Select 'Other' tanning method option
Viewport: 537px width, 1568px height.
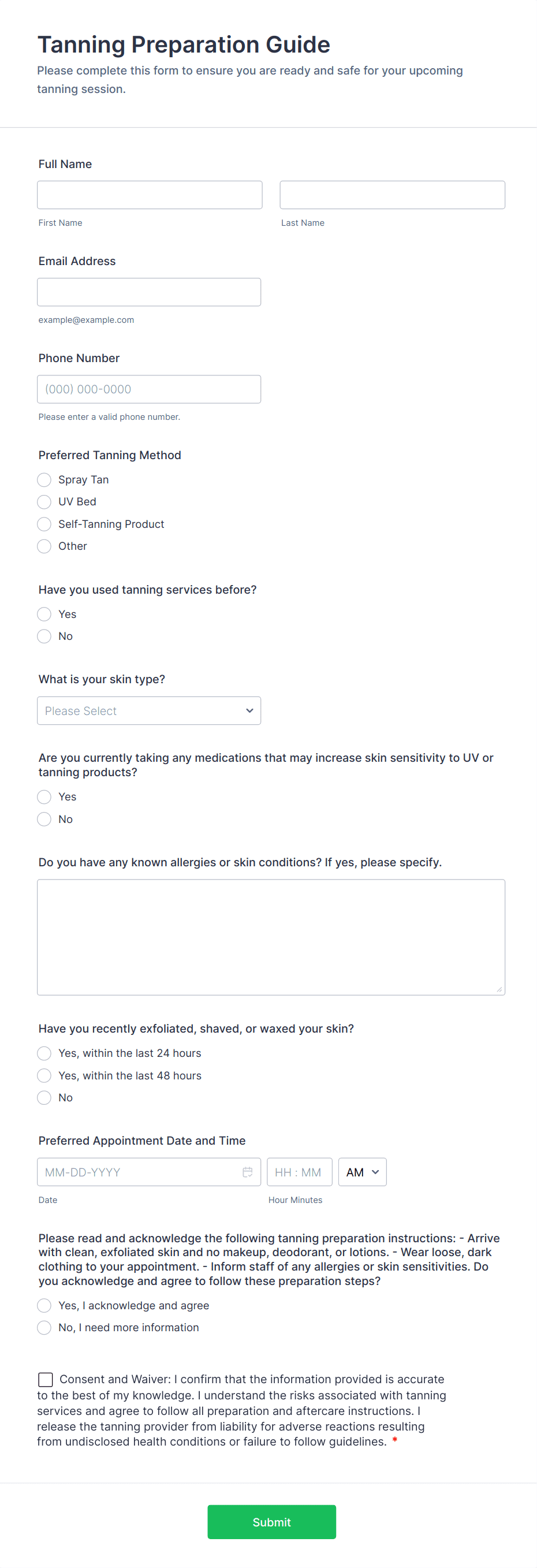tap(44, 546)
